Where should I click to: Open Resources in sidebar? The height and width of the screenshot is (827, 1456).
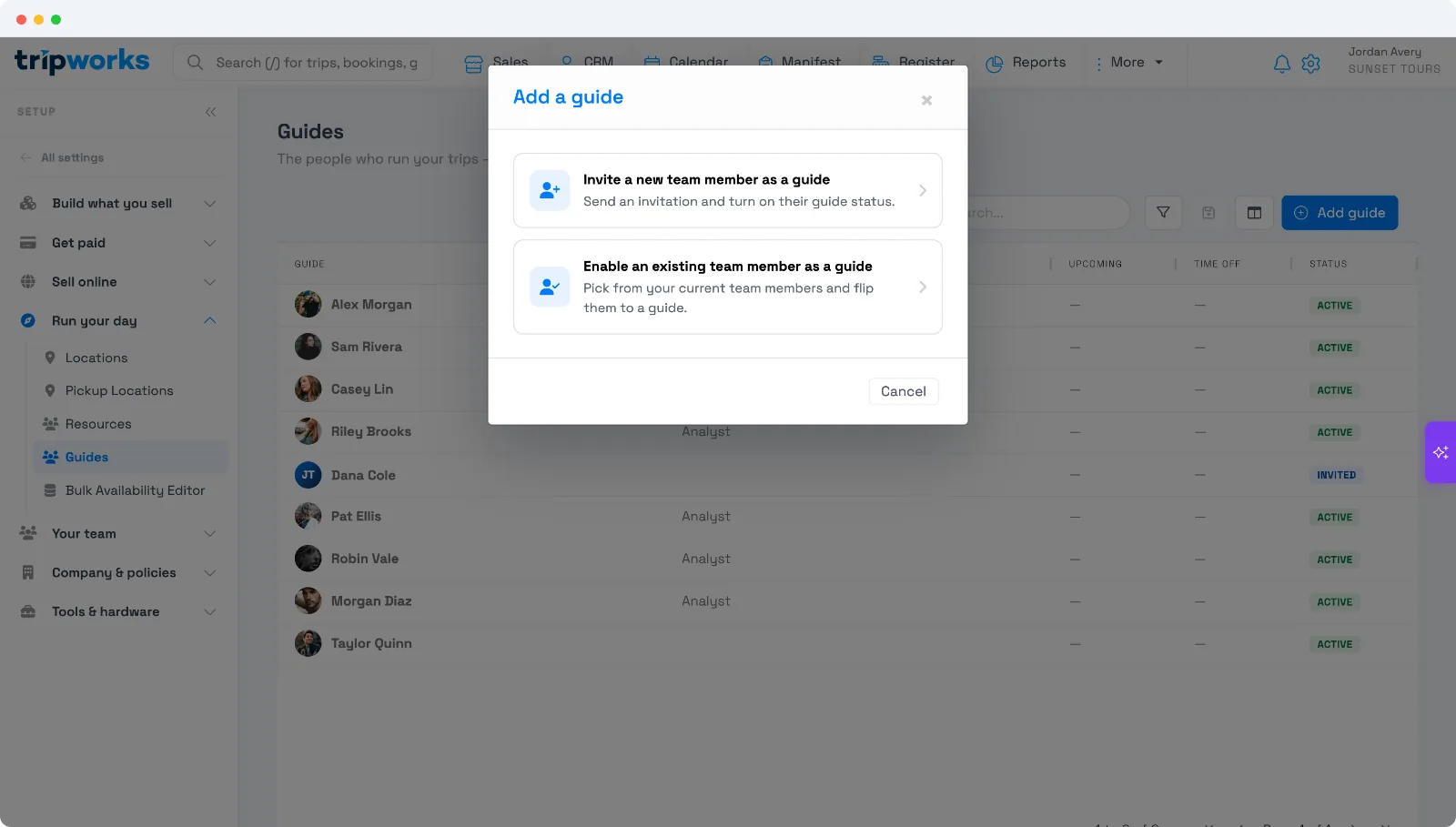click(131, 425)
